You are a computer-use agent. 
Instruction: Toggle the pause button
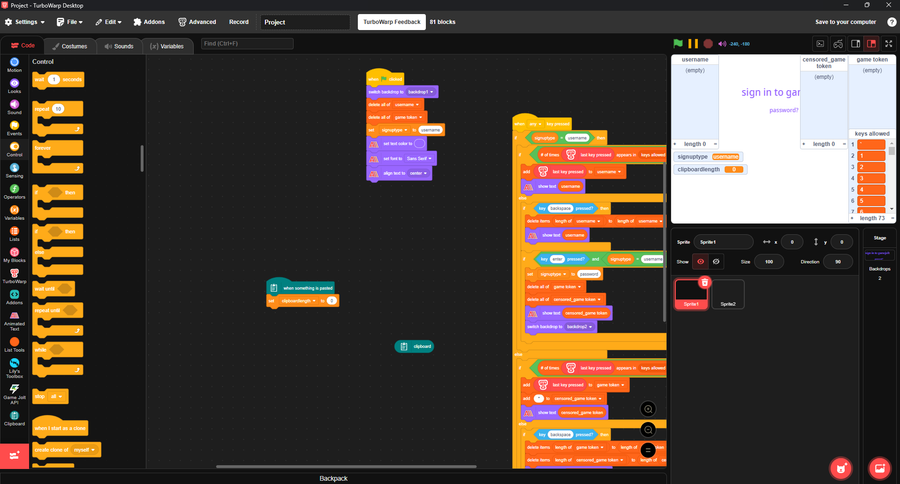click(x=693, y=44)
